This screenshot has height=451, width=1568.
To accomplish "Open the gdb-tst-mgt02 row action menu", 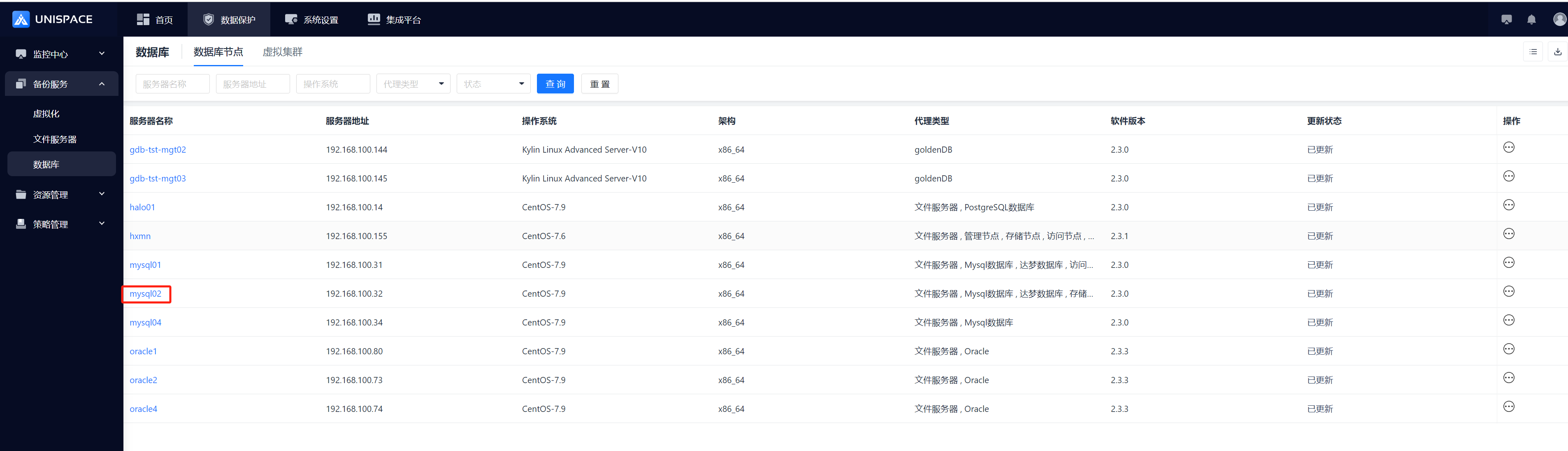I will coord(1509,146).
